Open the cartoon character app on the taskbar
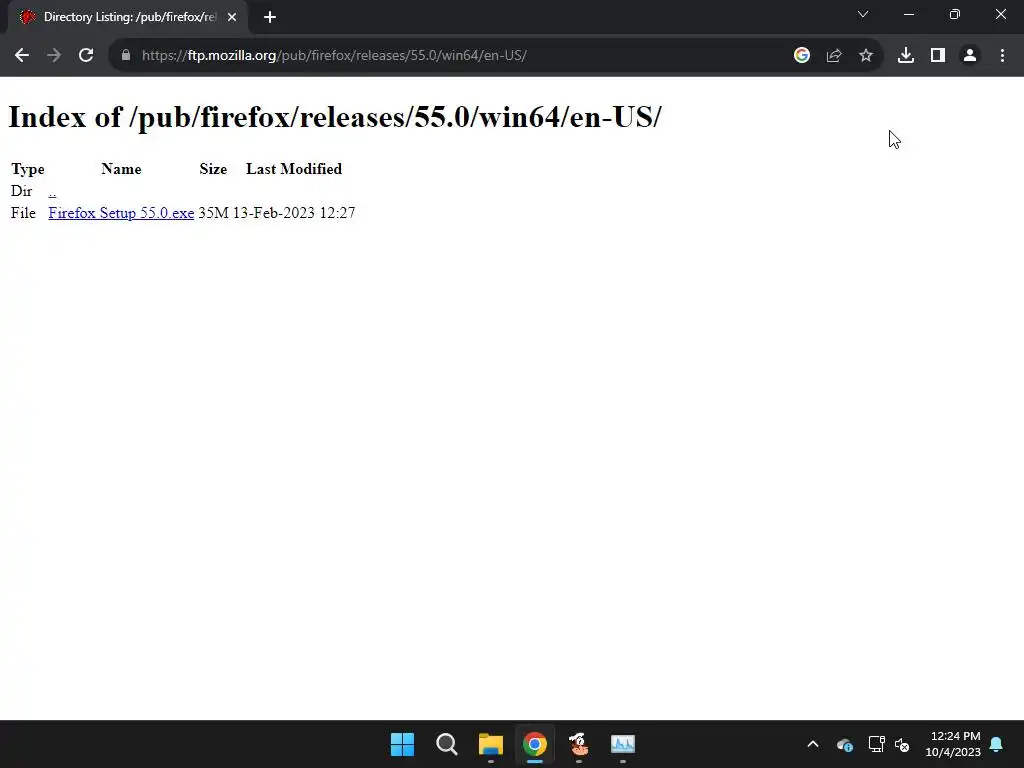Viewport: 1024px width, 768px height. (x=579, y=744)
